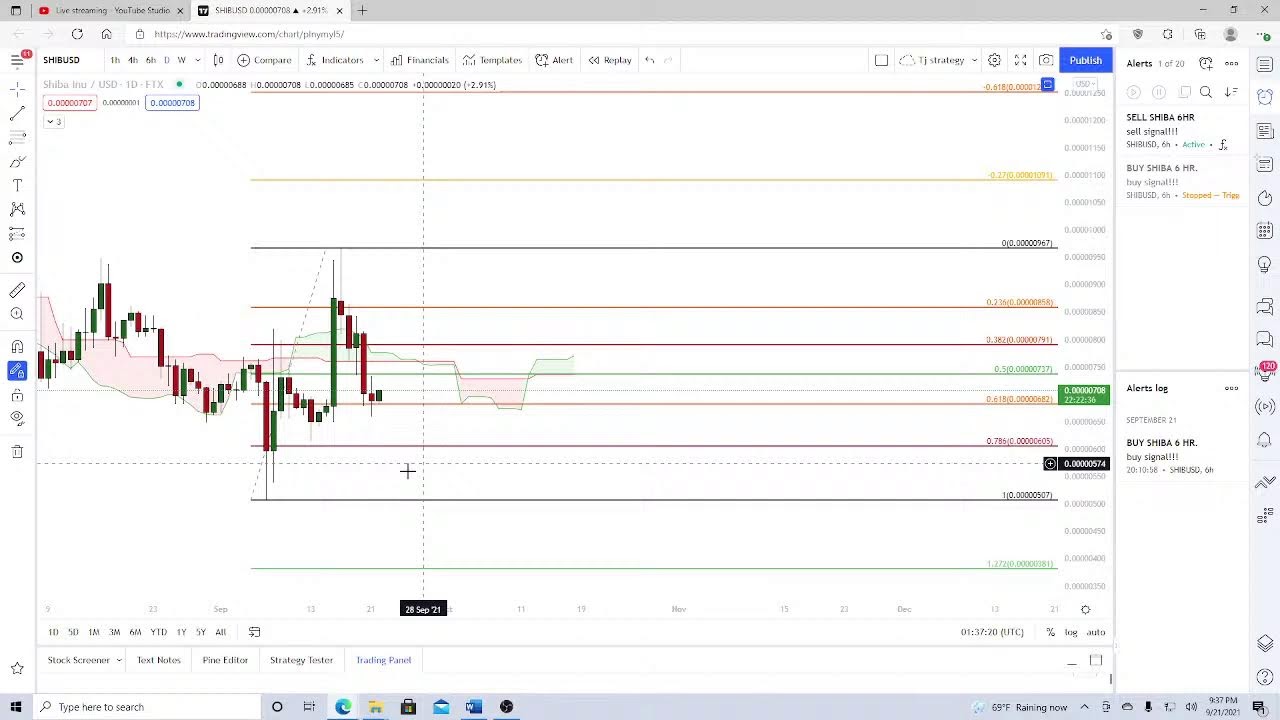The height and width of the screenshot is (720, 1280).
Task: Open the USD currency dropdown
Action: point(1085,84)
